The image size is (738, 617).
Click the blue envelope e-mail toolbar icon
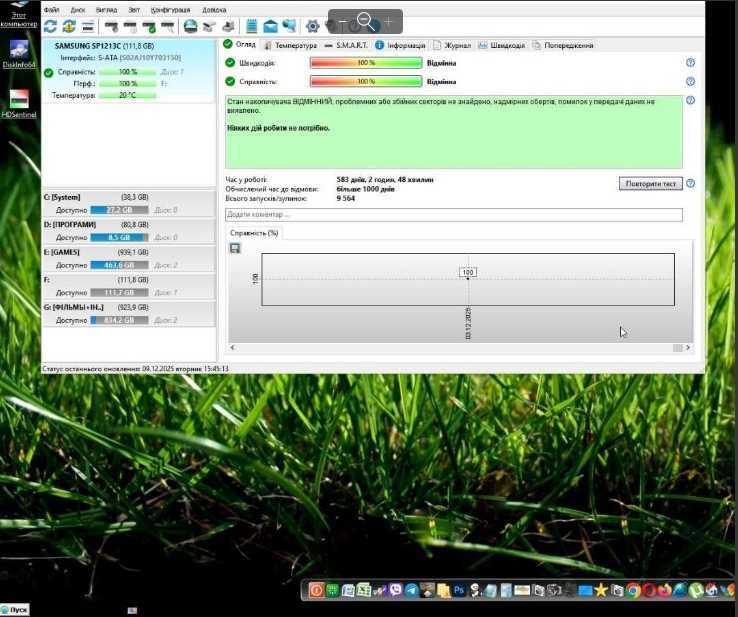click(x=270, y=26)
